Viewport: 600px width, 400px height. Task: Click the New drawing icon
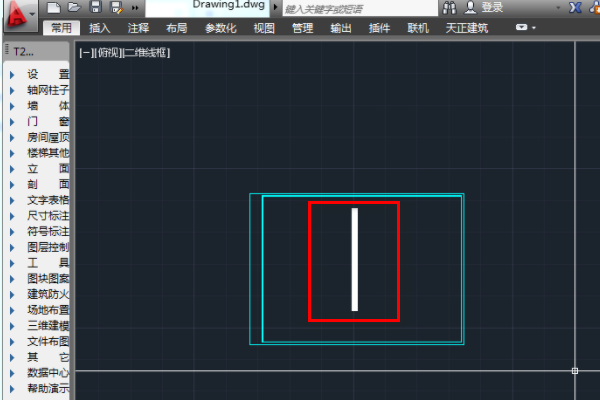54,7
